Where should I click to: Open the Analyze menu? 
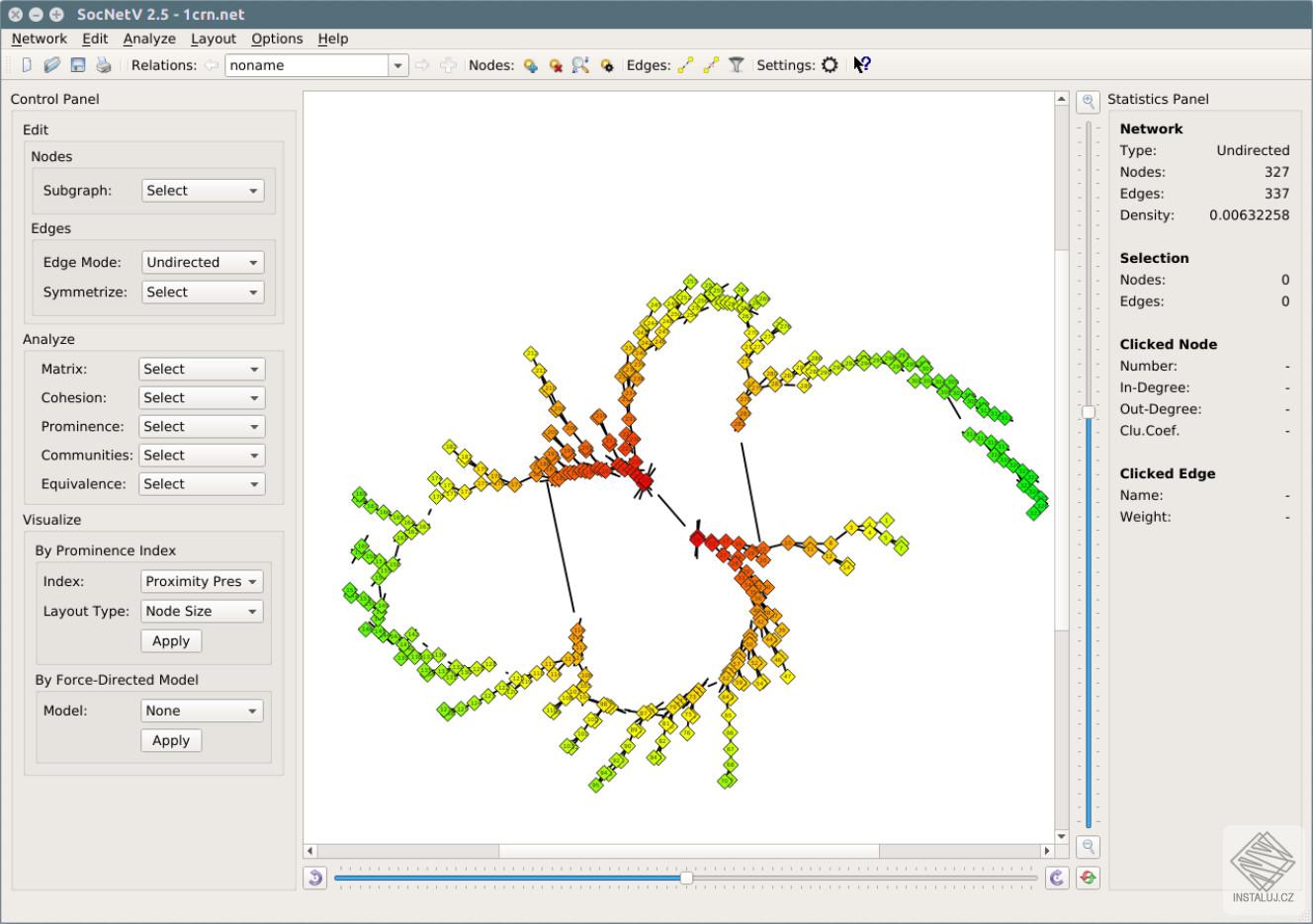point(149,39)
